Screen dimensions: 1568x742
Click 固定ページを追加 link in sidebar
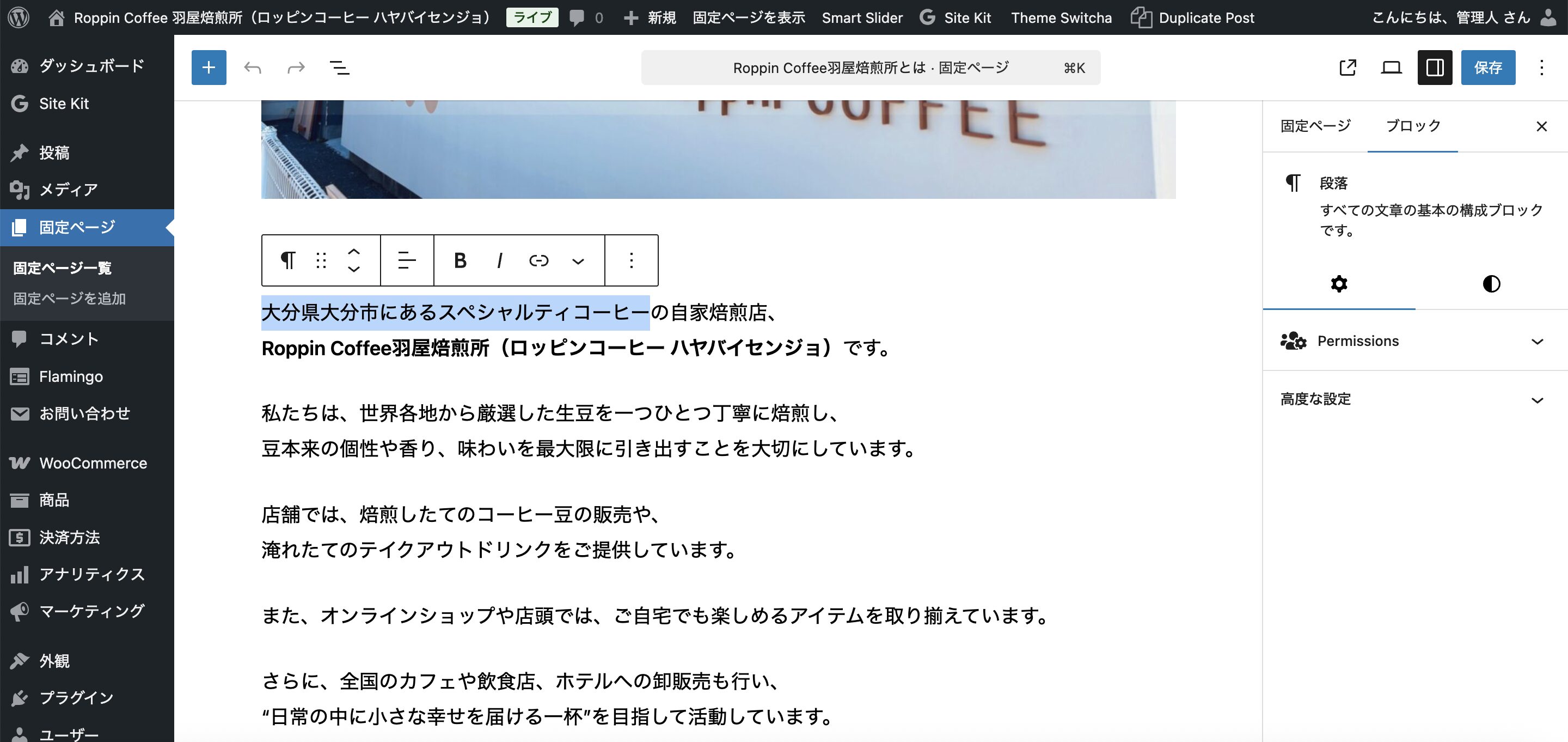[x=69, y=299]
